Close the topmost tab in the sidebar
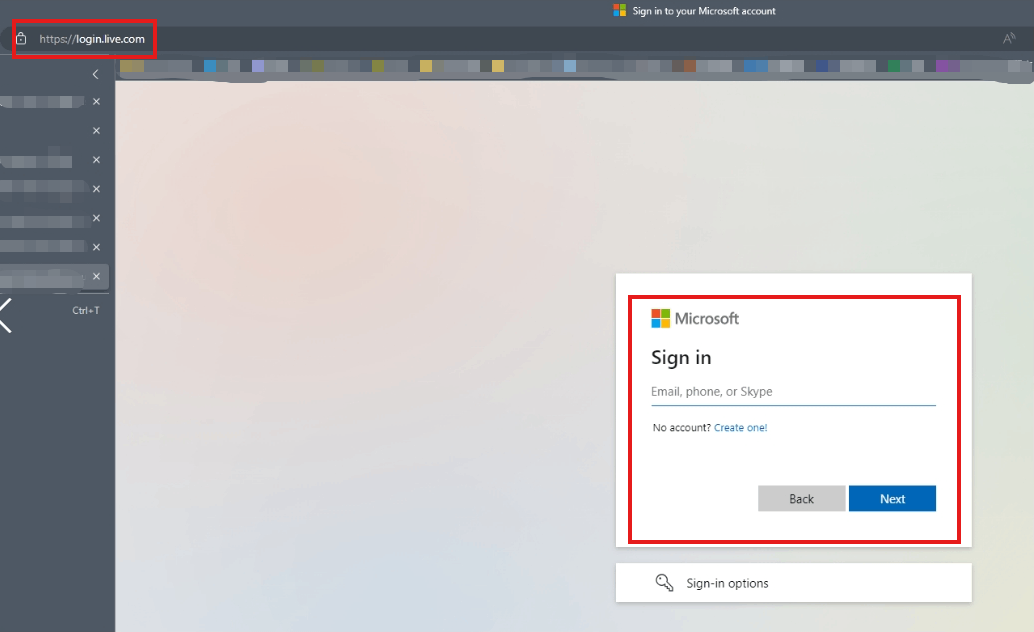 point(96,101)
